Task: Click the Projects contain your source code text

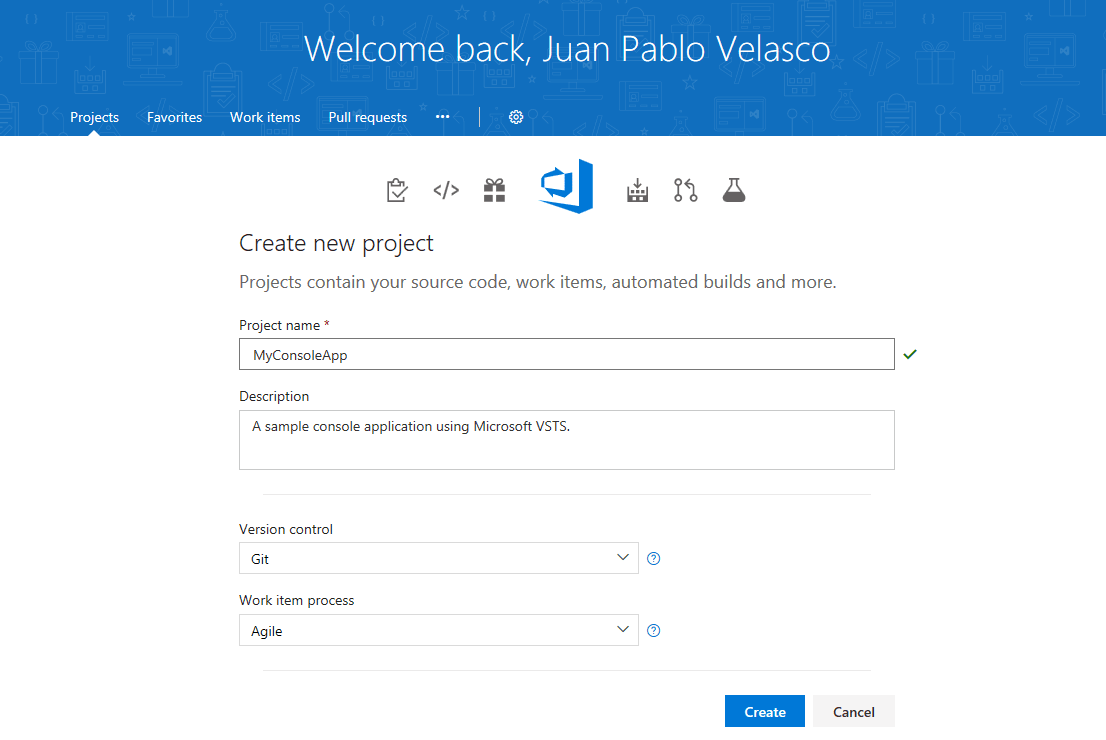Action: (537, 282)
